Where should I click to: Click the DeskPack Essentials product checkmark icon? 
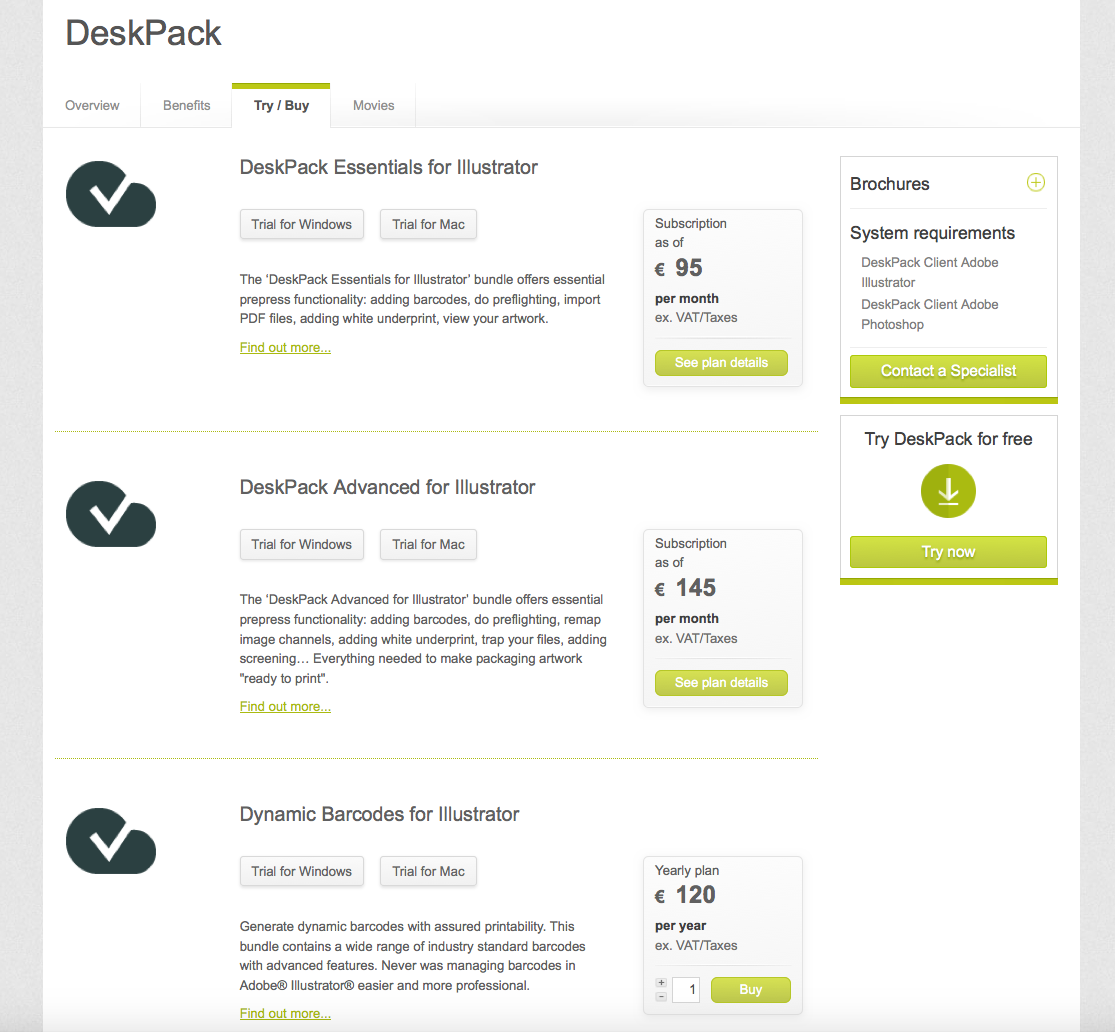click(110, 194)
